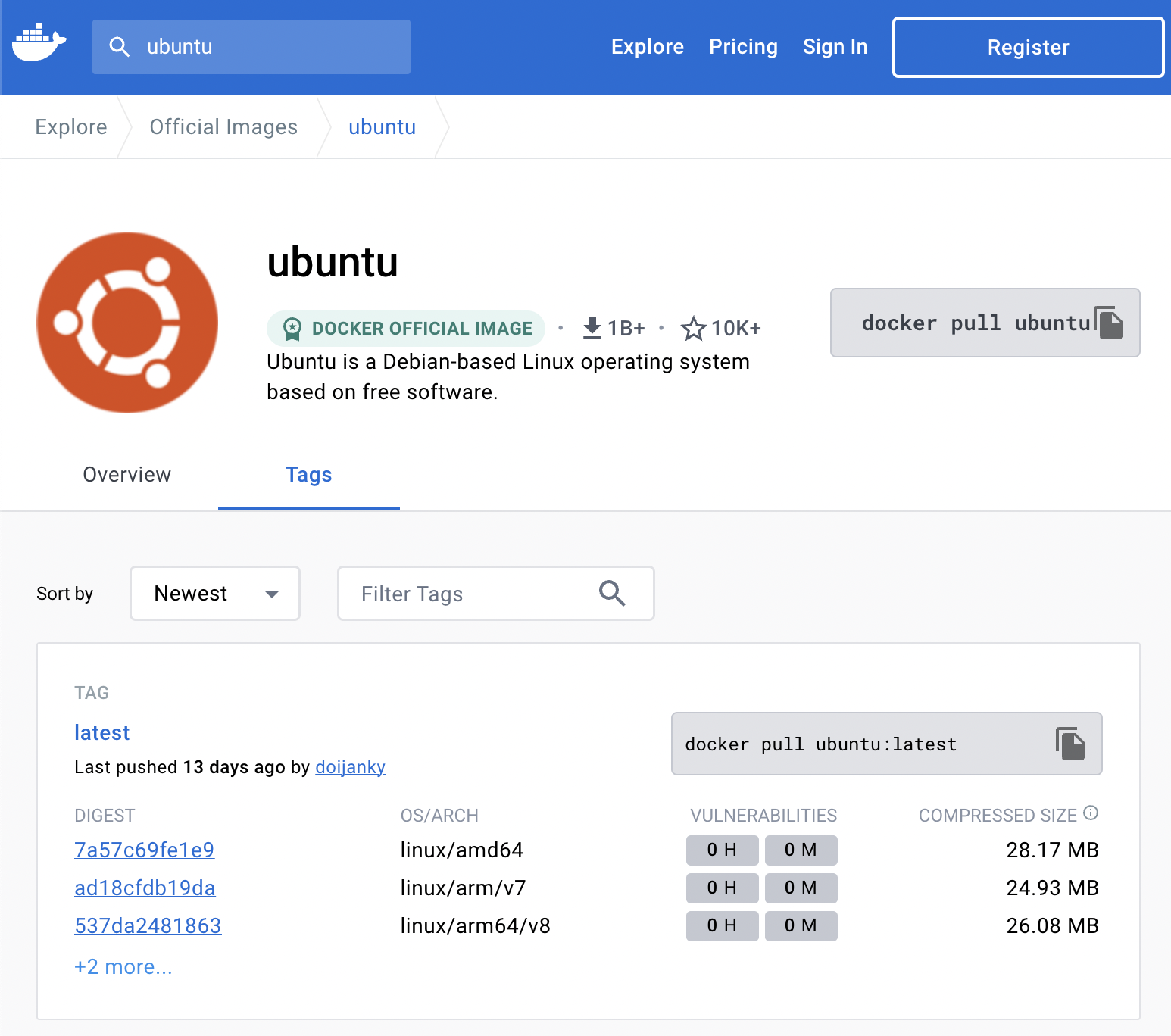Click the linux/arm64/v8 architecture text
1171x1036 pixels.
point(475,925)
